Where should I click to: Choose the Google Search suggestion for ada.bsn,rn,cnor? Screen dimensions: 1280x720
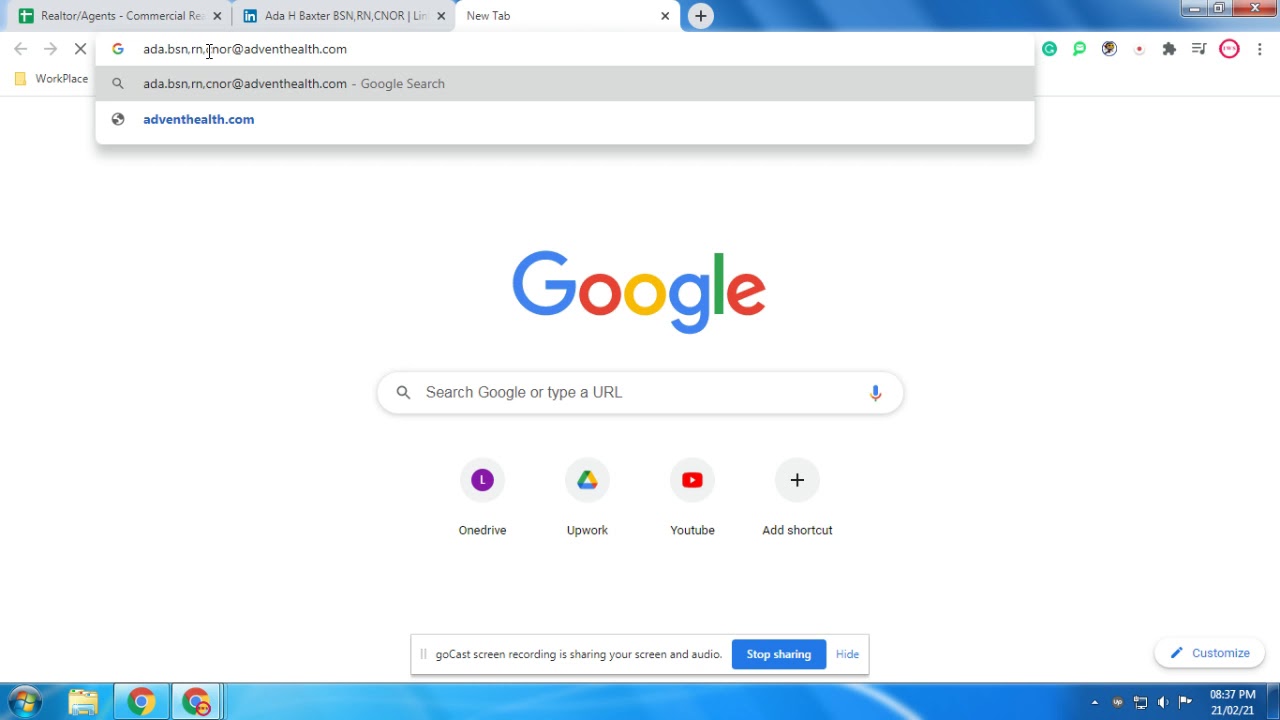coord(565,84)
